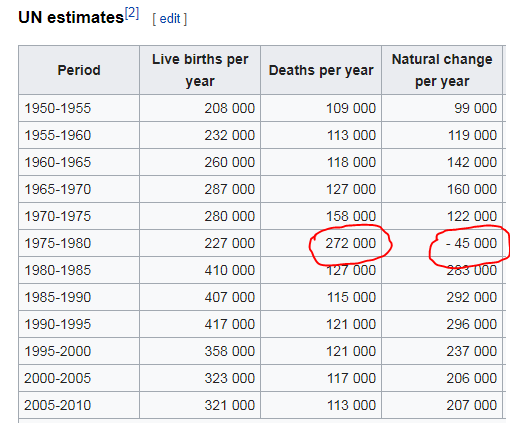This screenshot has height=423, width=510.
Task: Click deaths value in the 1965-1970 row
Action: coord(351,189)
